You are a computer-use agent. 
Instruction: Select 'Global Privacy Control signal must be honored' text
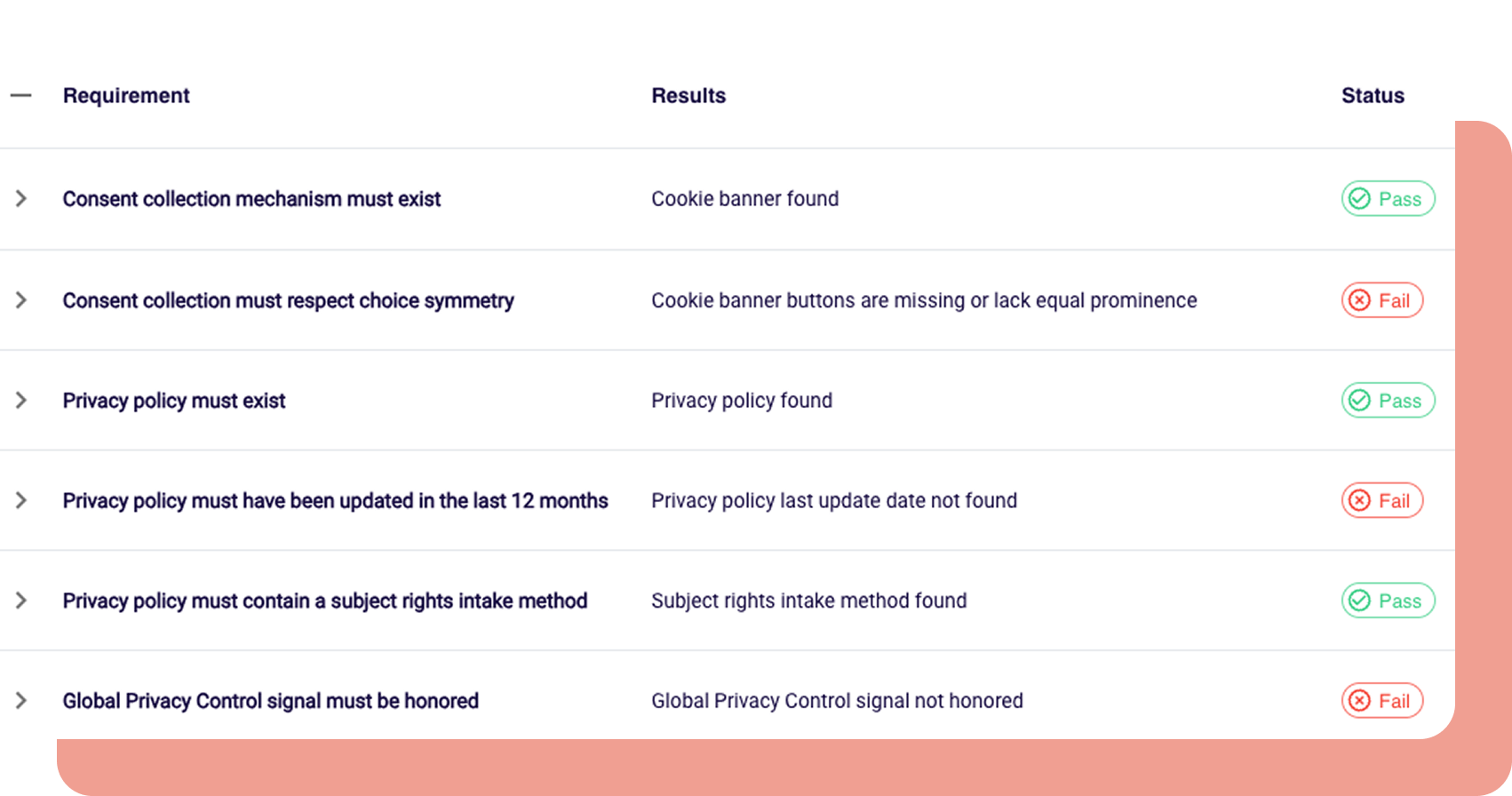point(270,701)
